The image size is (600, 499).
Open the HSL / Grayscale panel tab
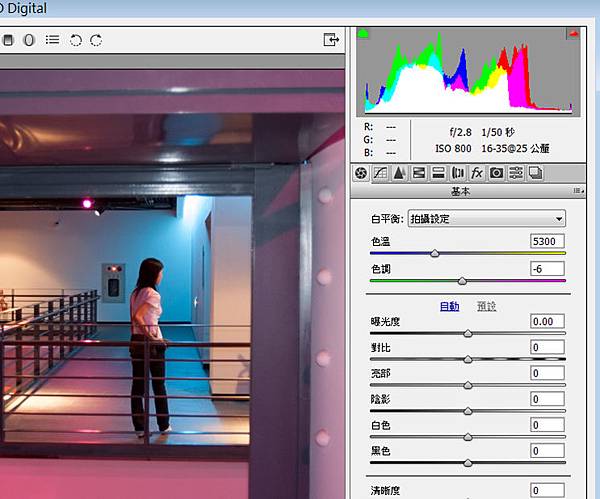click(x=419, y=173)
